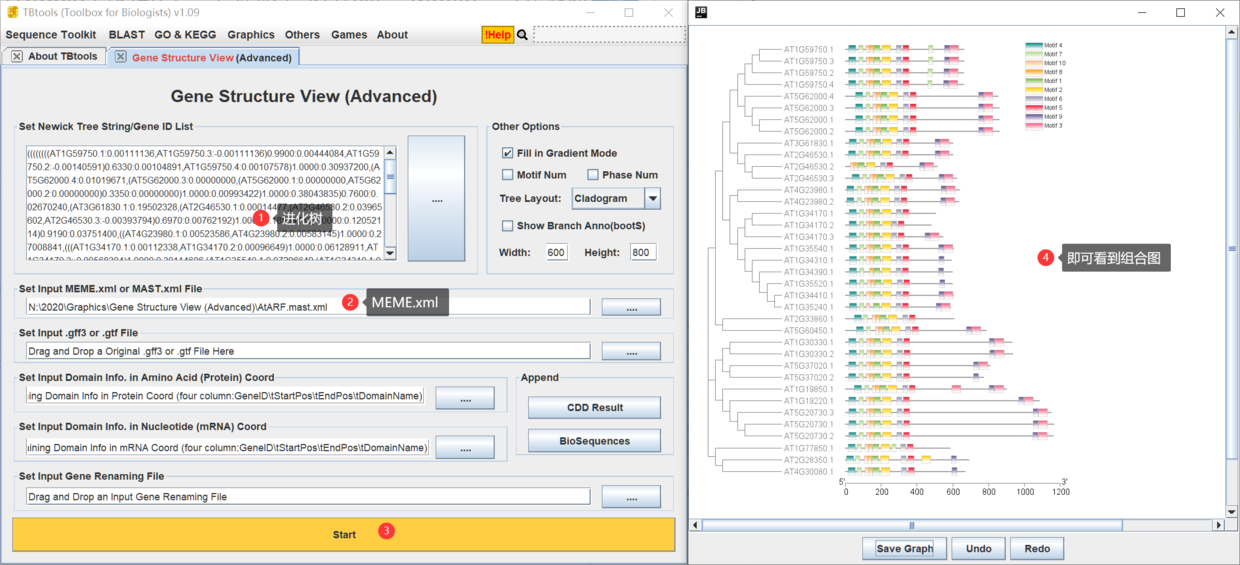Close the About TBtools tab via its X icon
1240x565 pixels.
[17, 57]
